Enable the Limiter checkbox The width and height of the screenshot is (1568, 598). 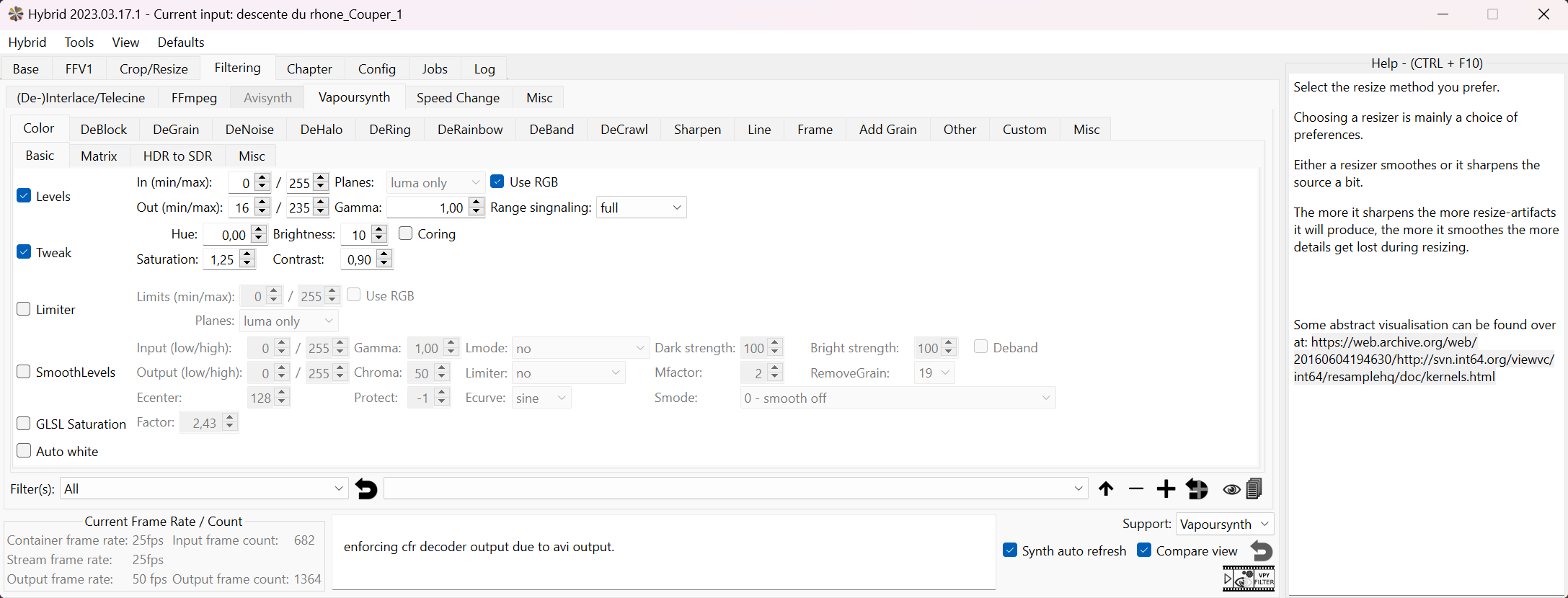coord(24,309)
